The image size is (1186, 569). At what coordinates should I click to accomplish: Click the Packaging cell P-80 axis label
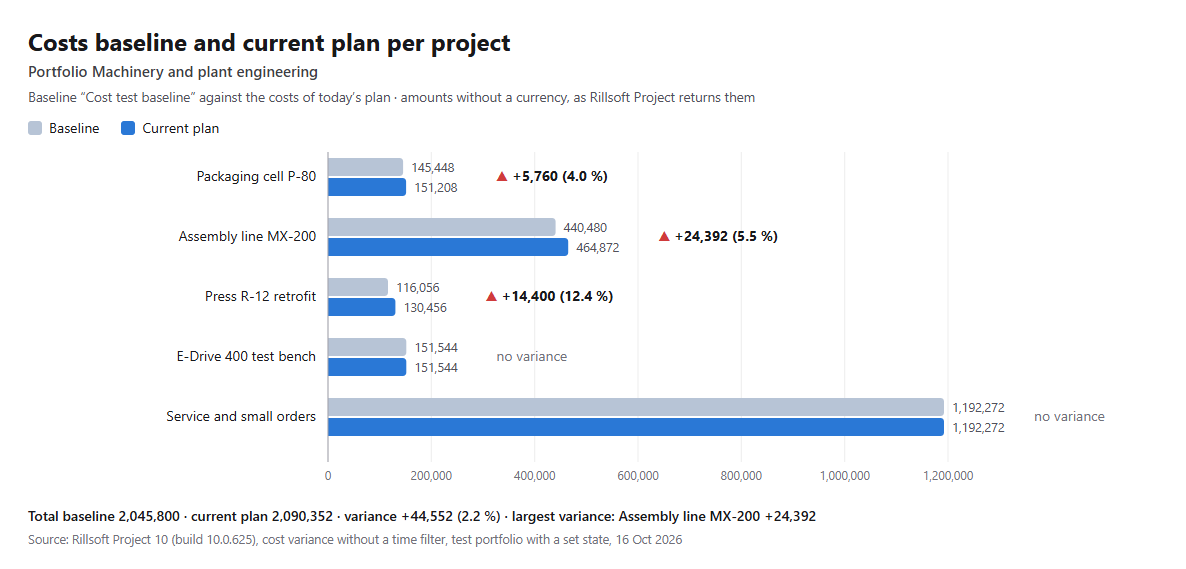pos(256,176)
